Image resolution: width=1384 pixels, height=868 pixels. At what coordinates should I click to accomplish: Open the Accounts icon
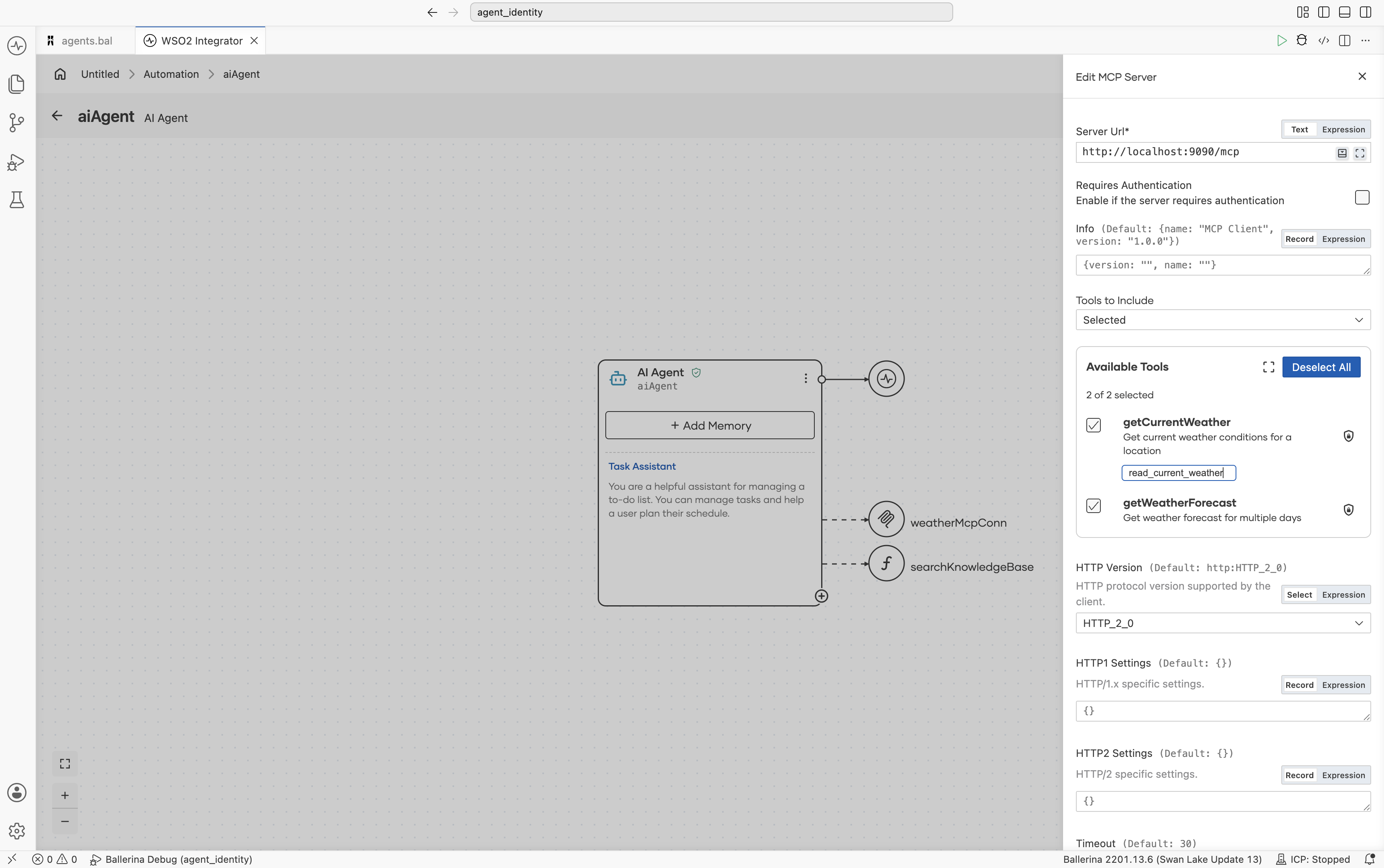click(16, 792)
